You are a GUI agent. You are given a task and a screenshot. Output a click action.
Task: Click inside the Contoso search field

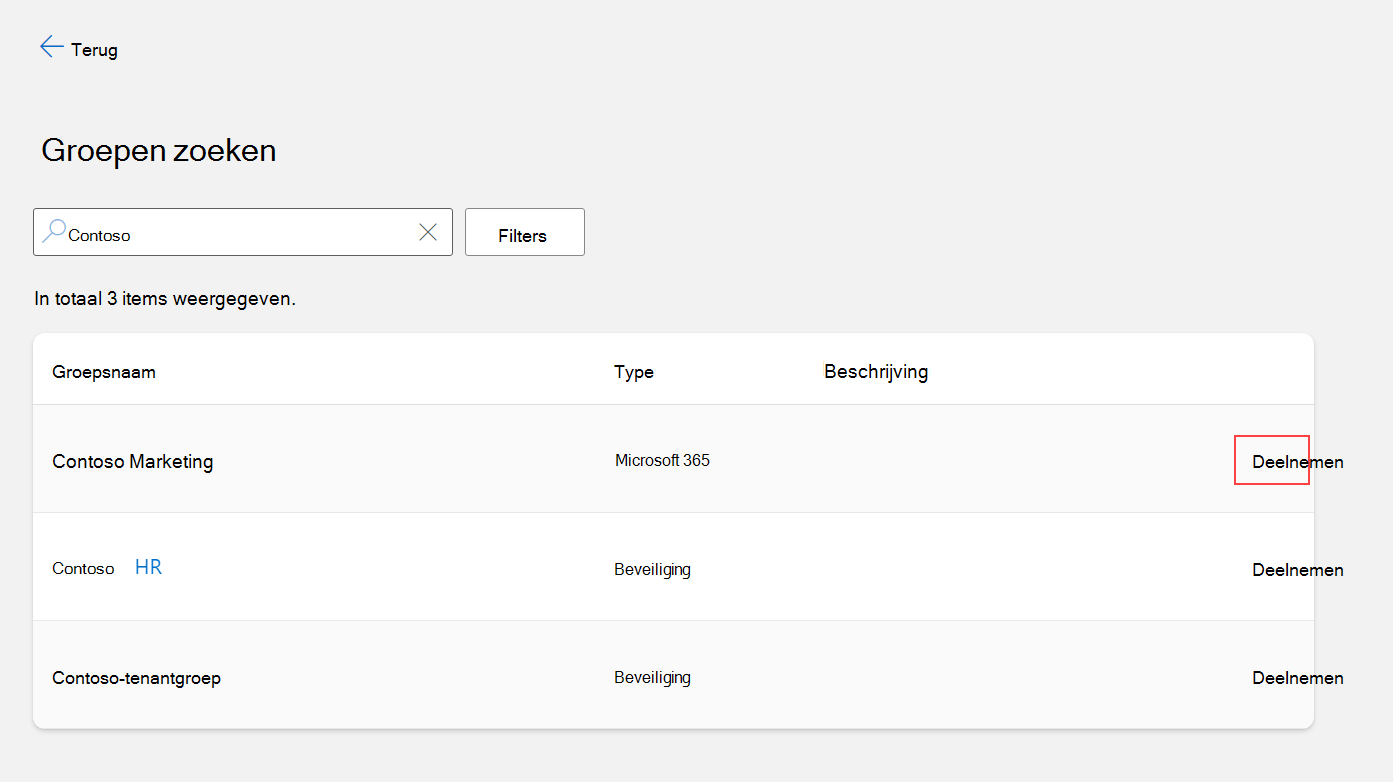(x=243, y=232)
